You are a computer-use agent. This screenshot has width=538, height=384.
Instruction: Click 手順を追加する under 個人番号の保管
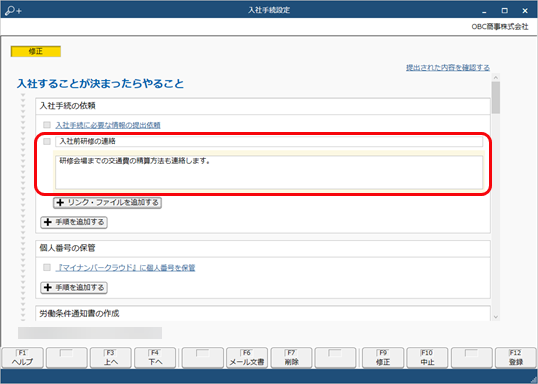pos(74,288)
